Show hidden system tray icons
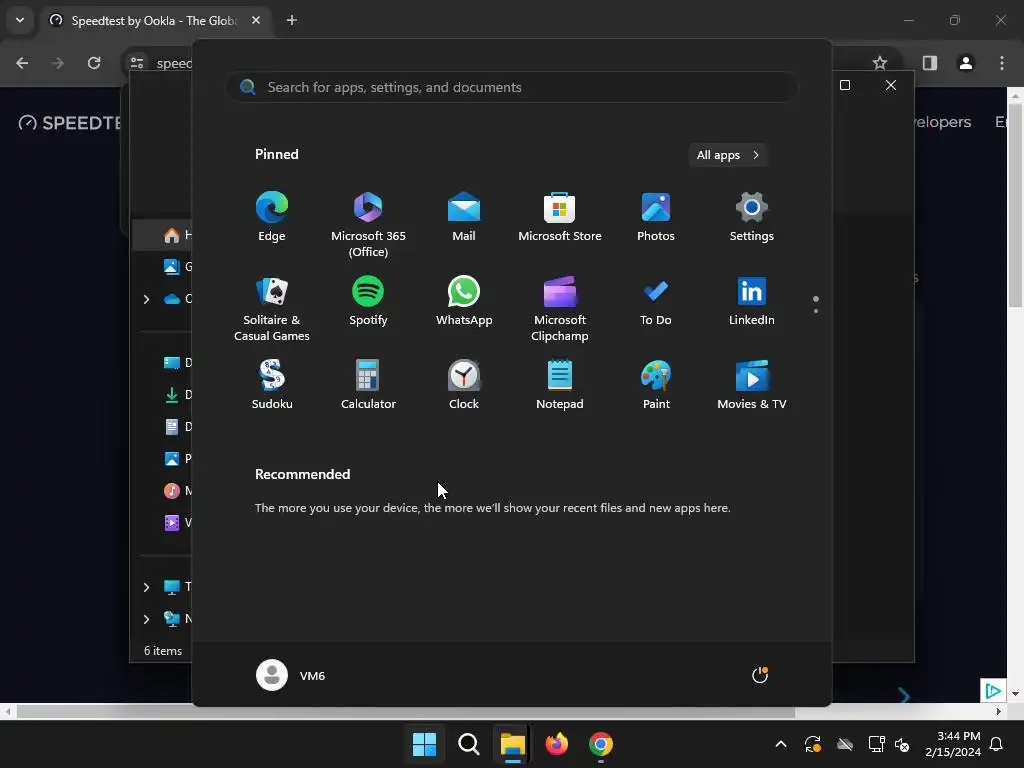Viewport: 1024px width, 768px height. click(x=780, y=744)
